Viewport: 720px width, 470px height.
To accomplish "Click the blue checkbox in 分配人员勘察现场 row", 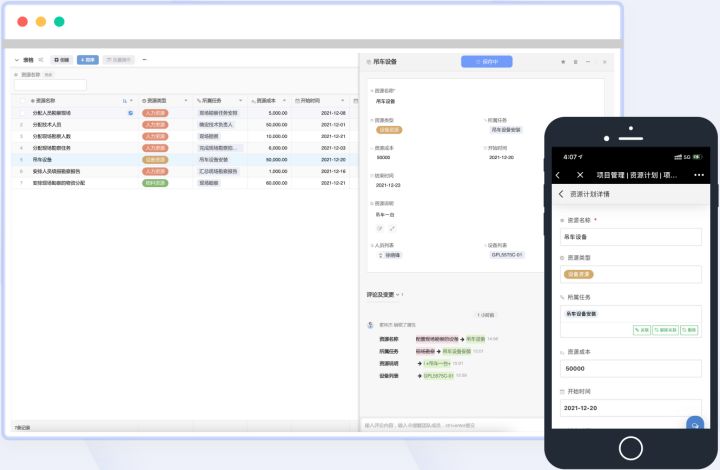I will [130, 113].
